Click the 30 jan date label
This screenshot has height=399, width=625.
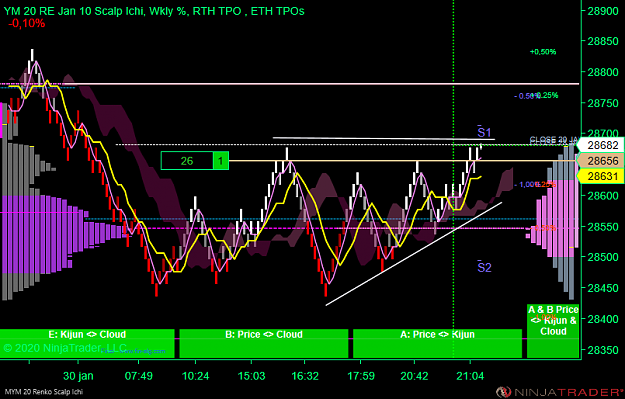[78, 376]
